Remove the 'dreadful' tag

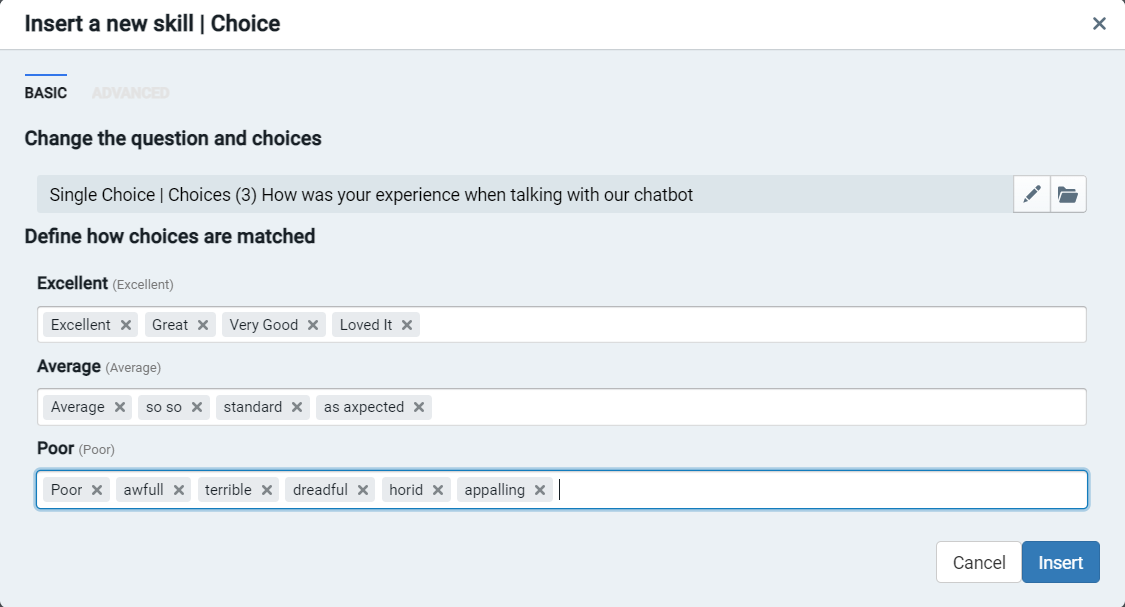coord(363,490)
